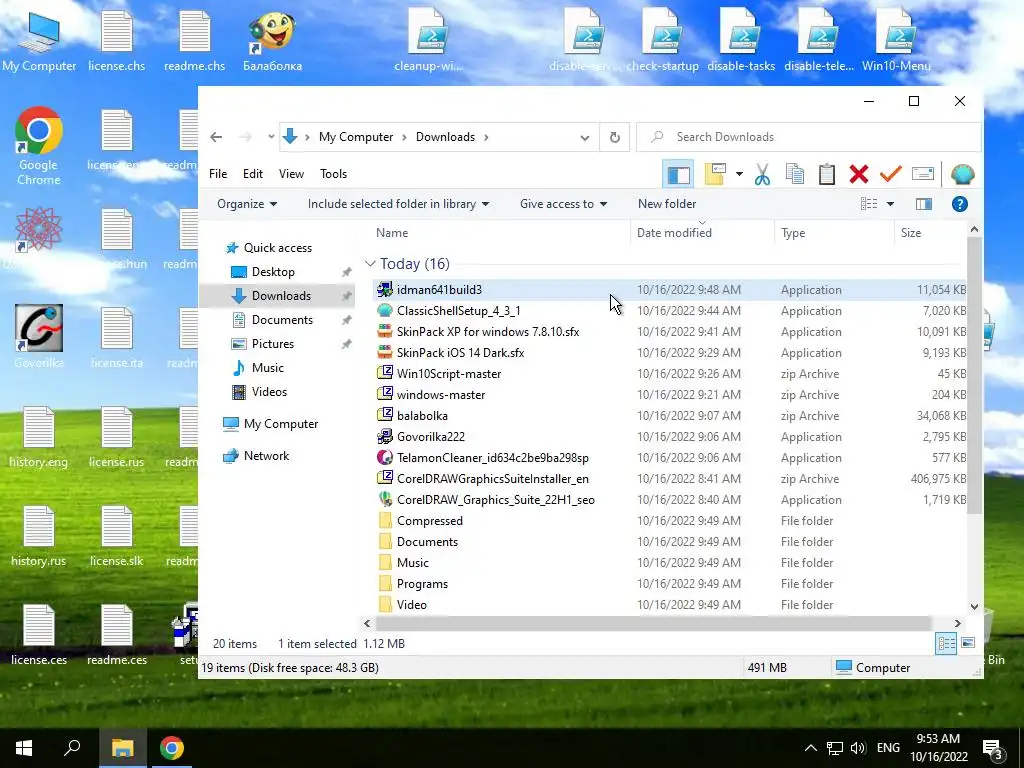Open Chrome from the taskbar
Image resolution: width=1024 pixels, height=768 pixels.
point(172,748)
